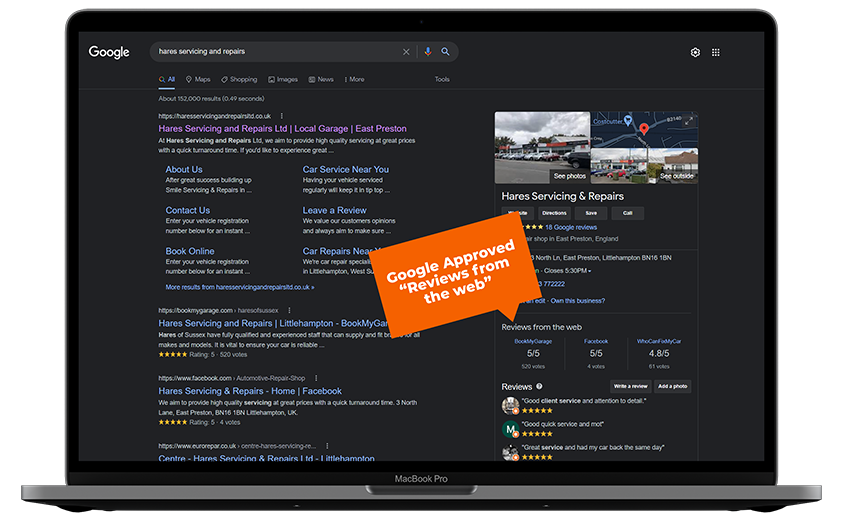Open the More menu tab
The height and width of the screenshot is (520, 843).
click(x=354, y=79)
